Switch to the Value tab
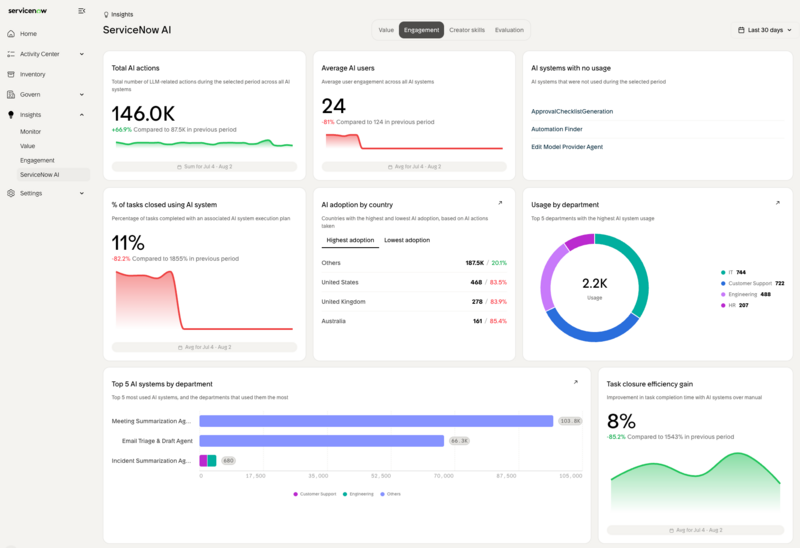 386,30
